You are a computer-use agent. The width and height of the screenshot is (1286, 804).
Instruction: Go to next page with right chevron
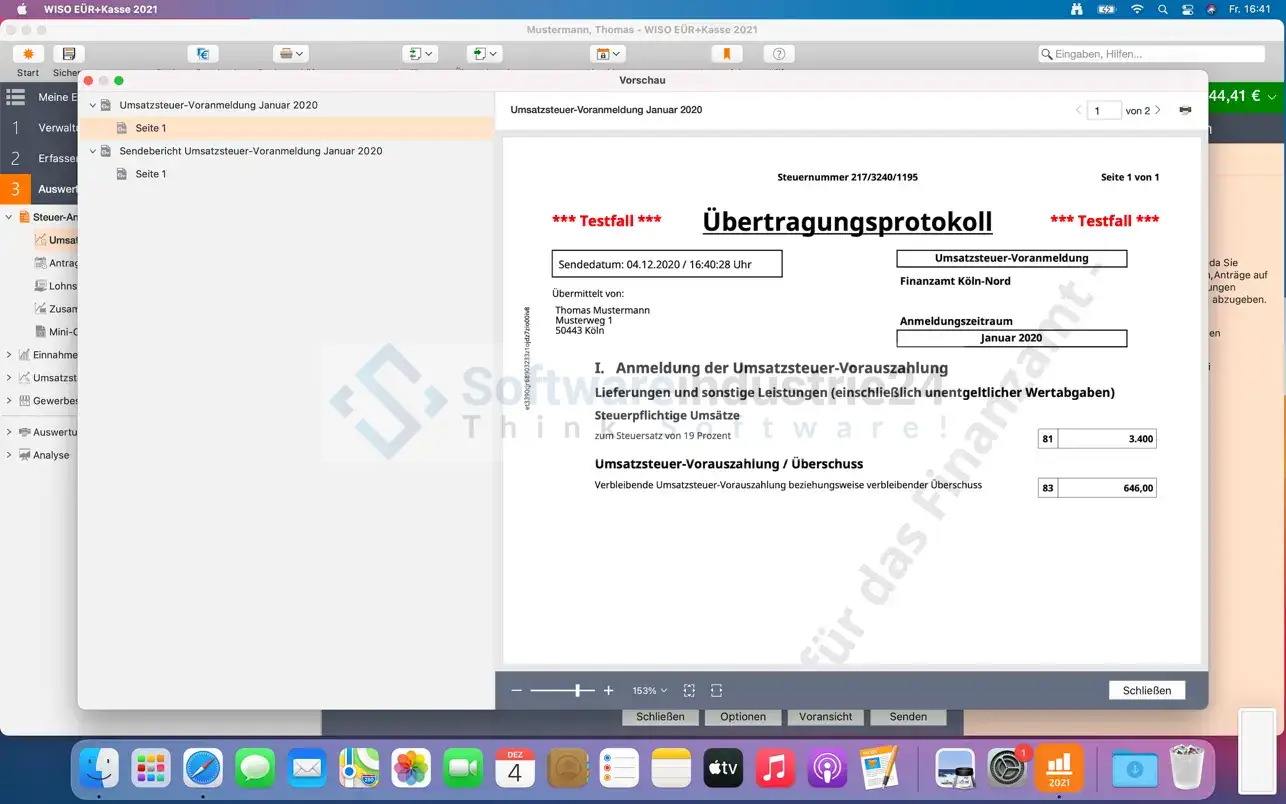tap(1158, 110)
